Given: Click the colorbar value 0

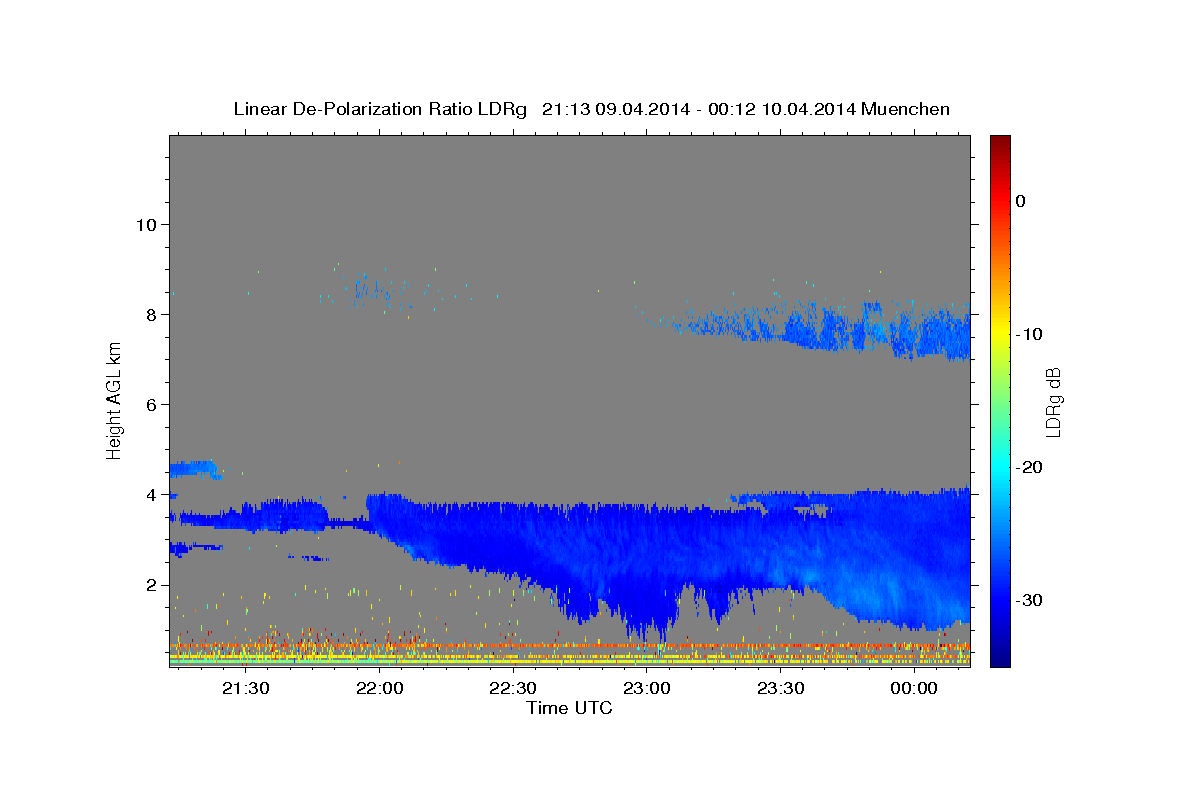Looking at the screenshot, I should 1021,201.
